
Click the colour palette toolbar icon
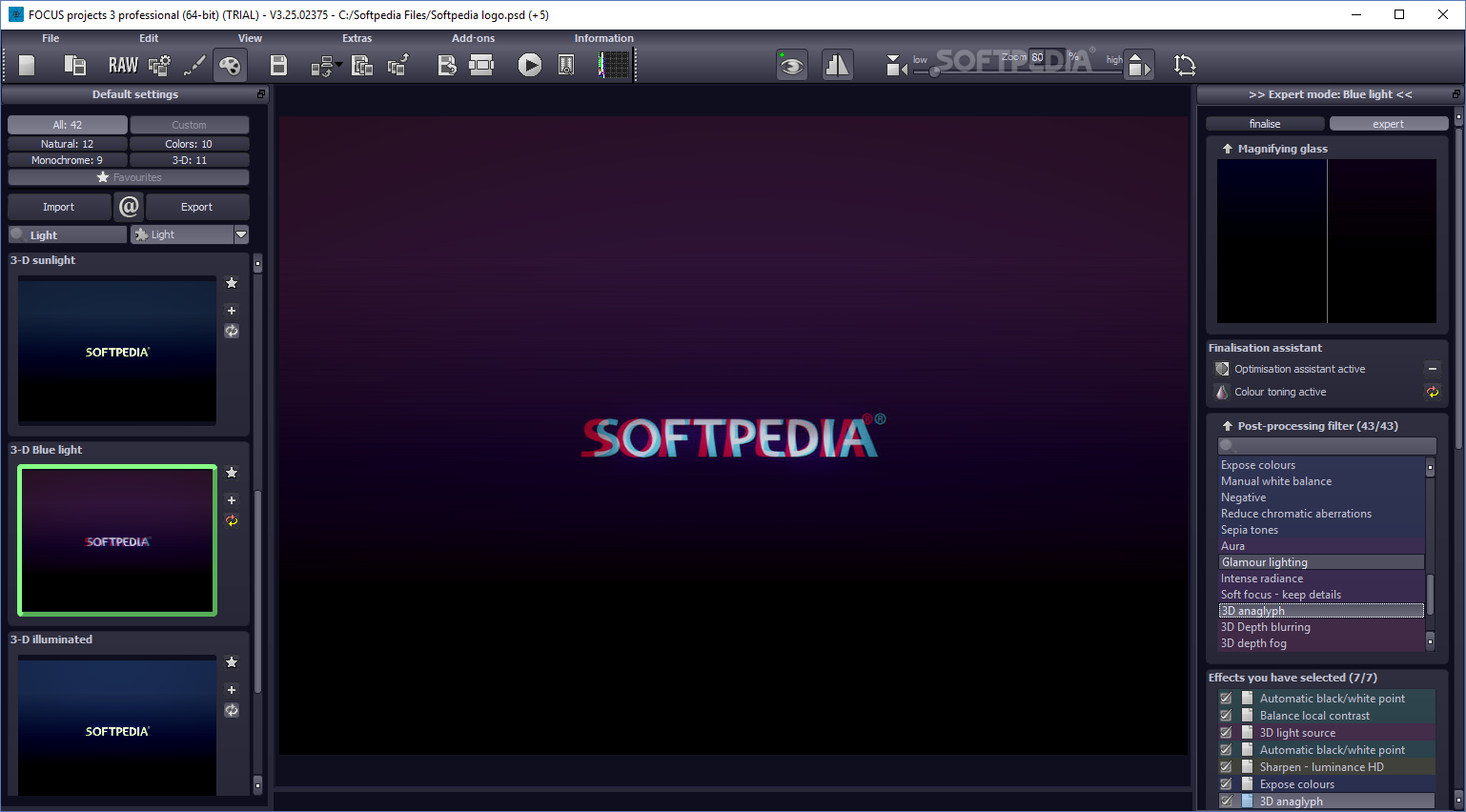click(230, 65)
